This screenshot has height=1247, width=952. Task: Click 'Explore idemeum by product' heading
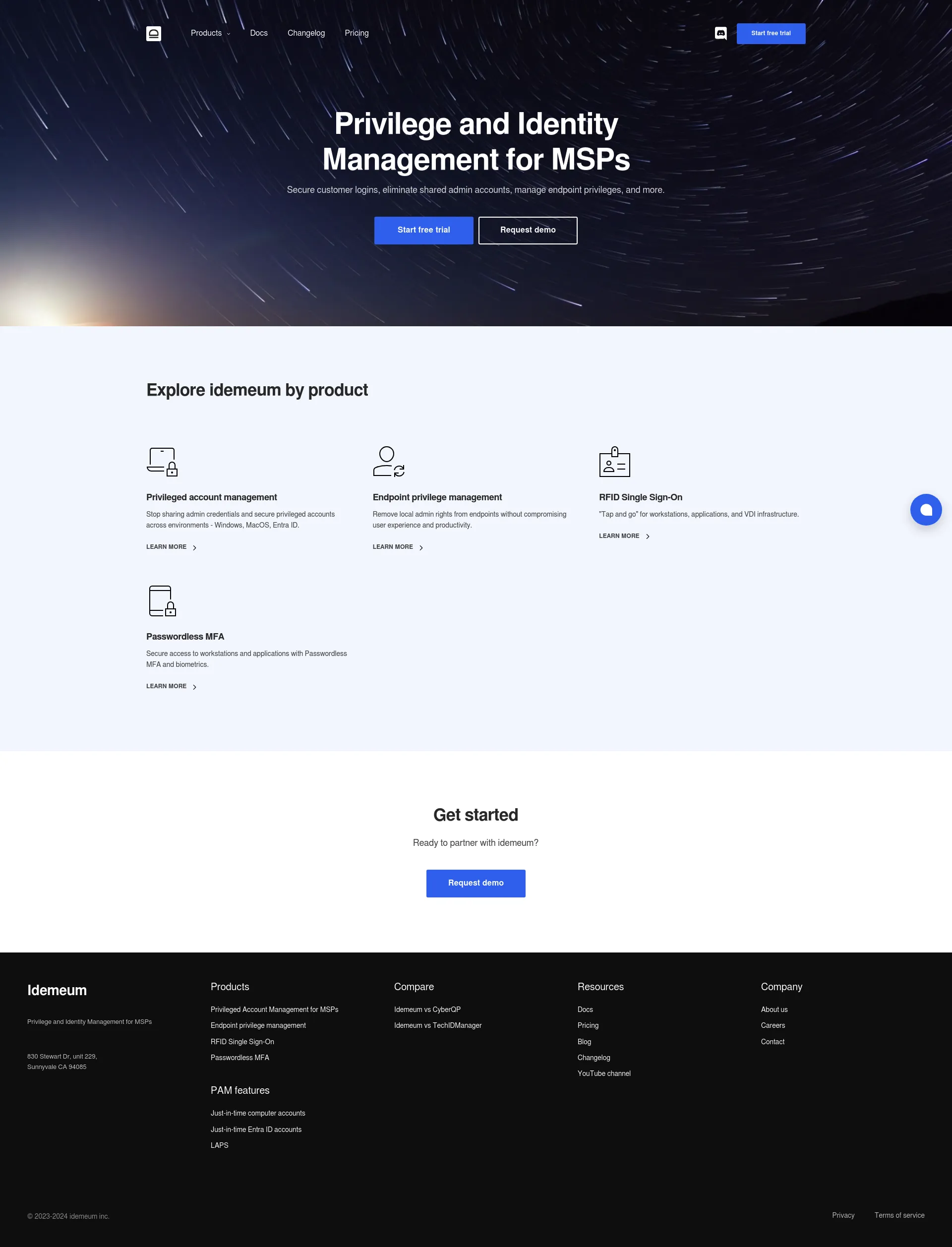pyautogui.click(x=257, y=390)
